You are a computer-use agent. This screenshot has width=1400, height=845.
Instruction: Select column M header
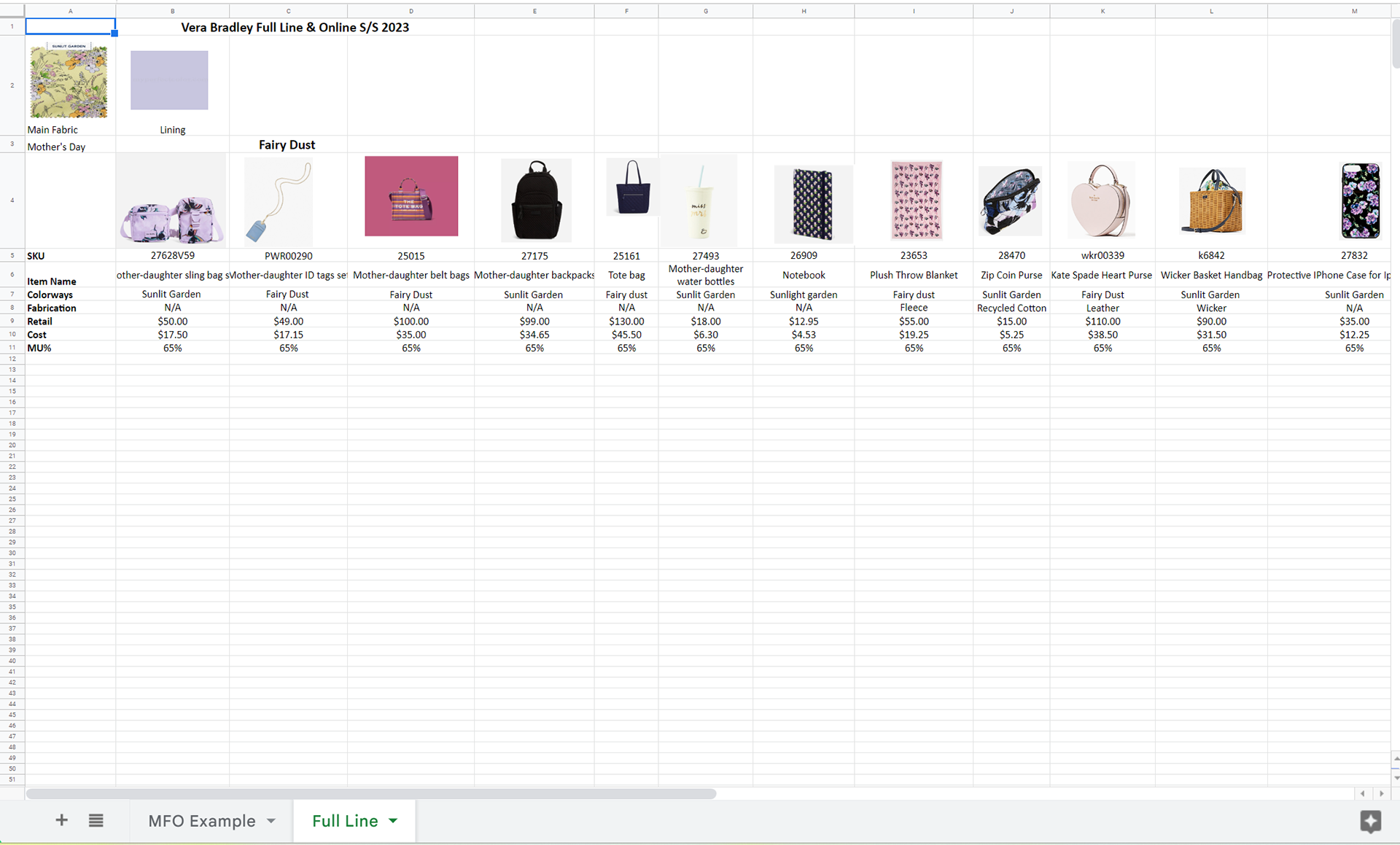click(1354, 11)
